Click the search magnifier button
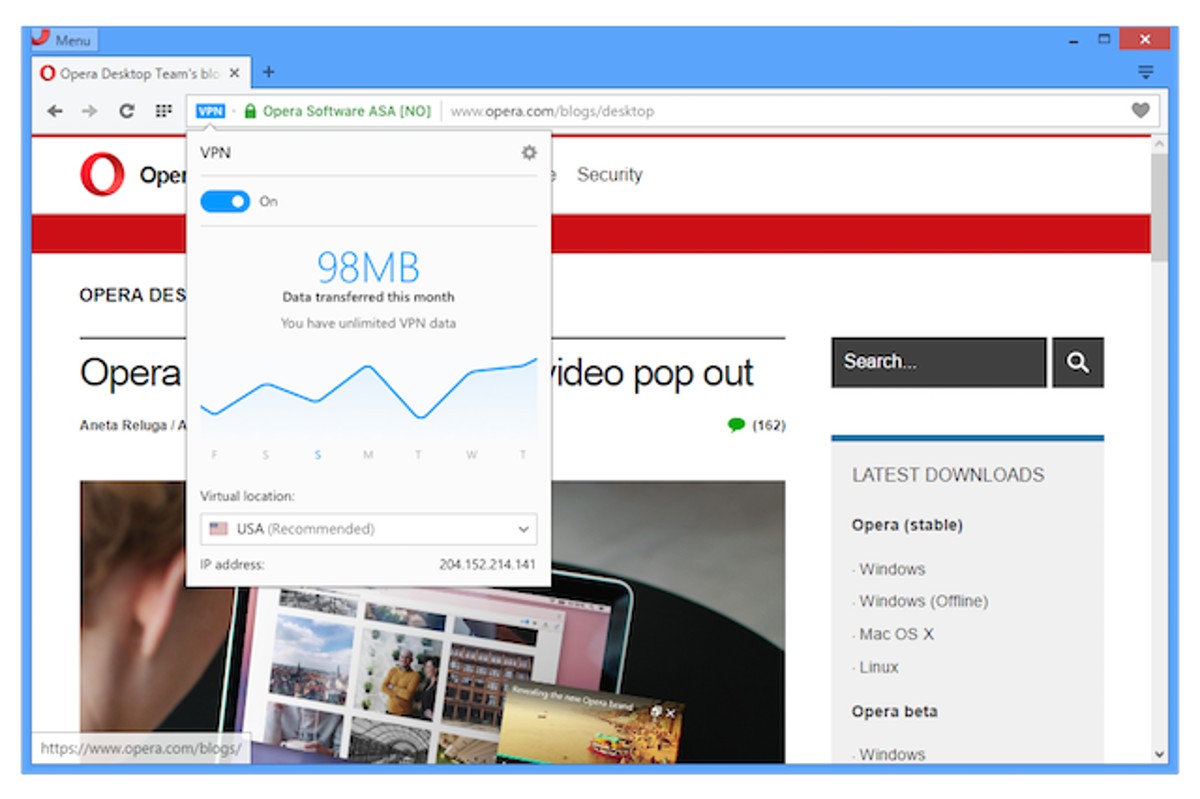The width and height of the screenshot is (1200, 799). click(1077, 362)
